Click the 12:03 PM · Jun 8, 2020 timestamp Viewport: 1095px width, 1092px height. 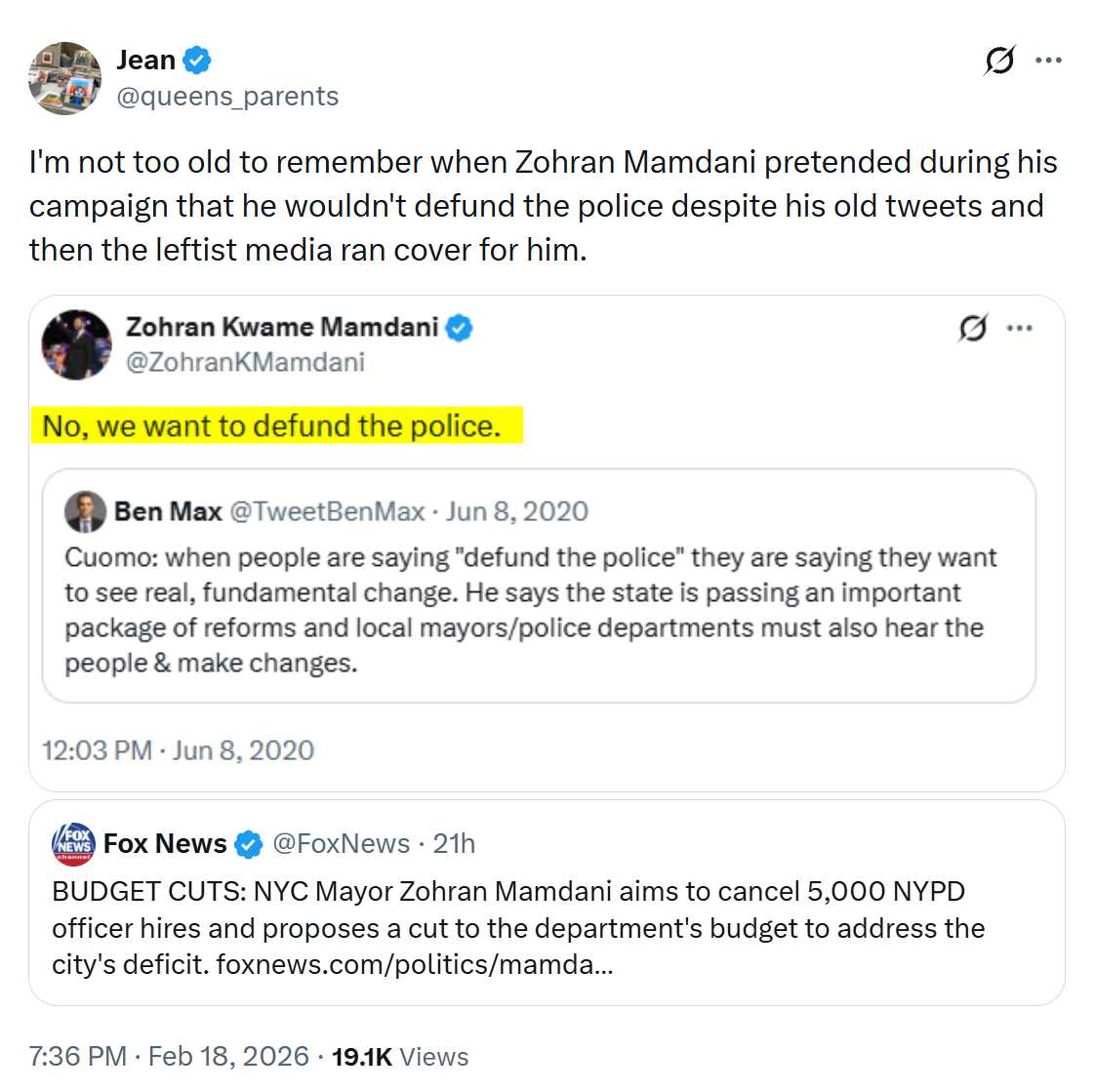coord(178,750)
